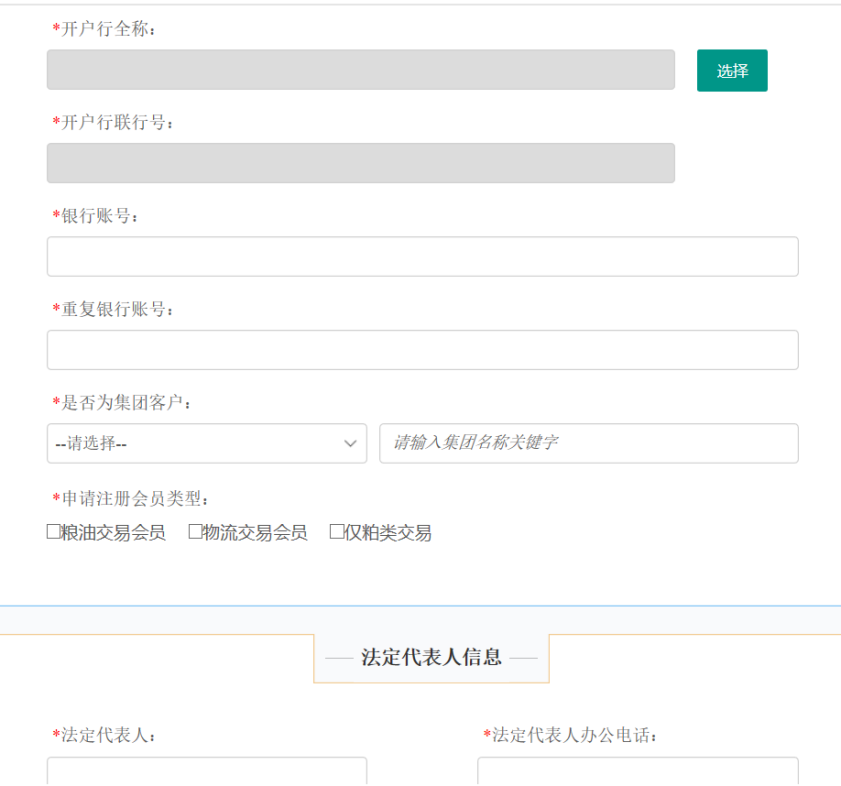Click the 是否为集团客户 label

click(x=126, y=402)
